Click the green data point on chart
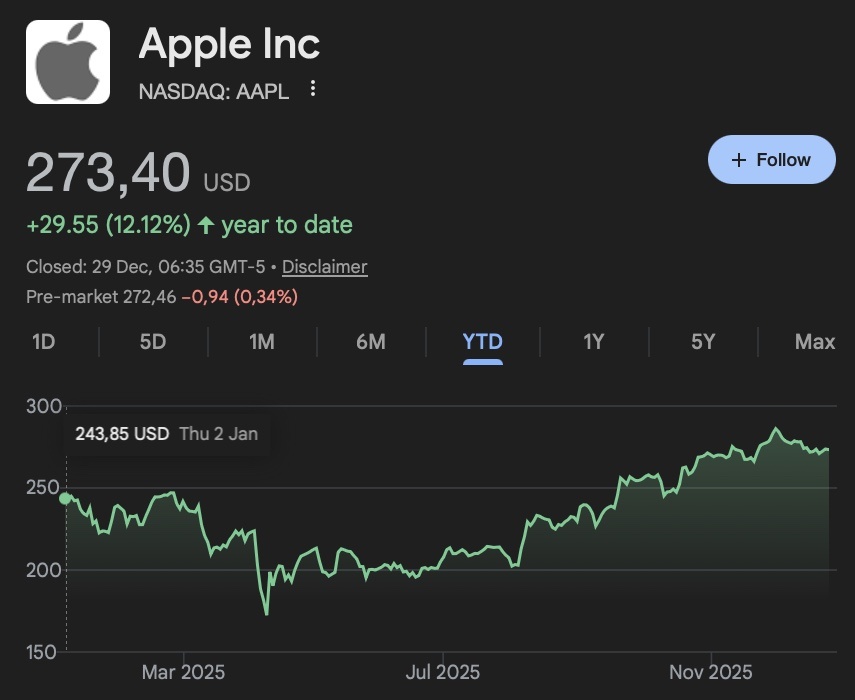 [x=66, y=498]
